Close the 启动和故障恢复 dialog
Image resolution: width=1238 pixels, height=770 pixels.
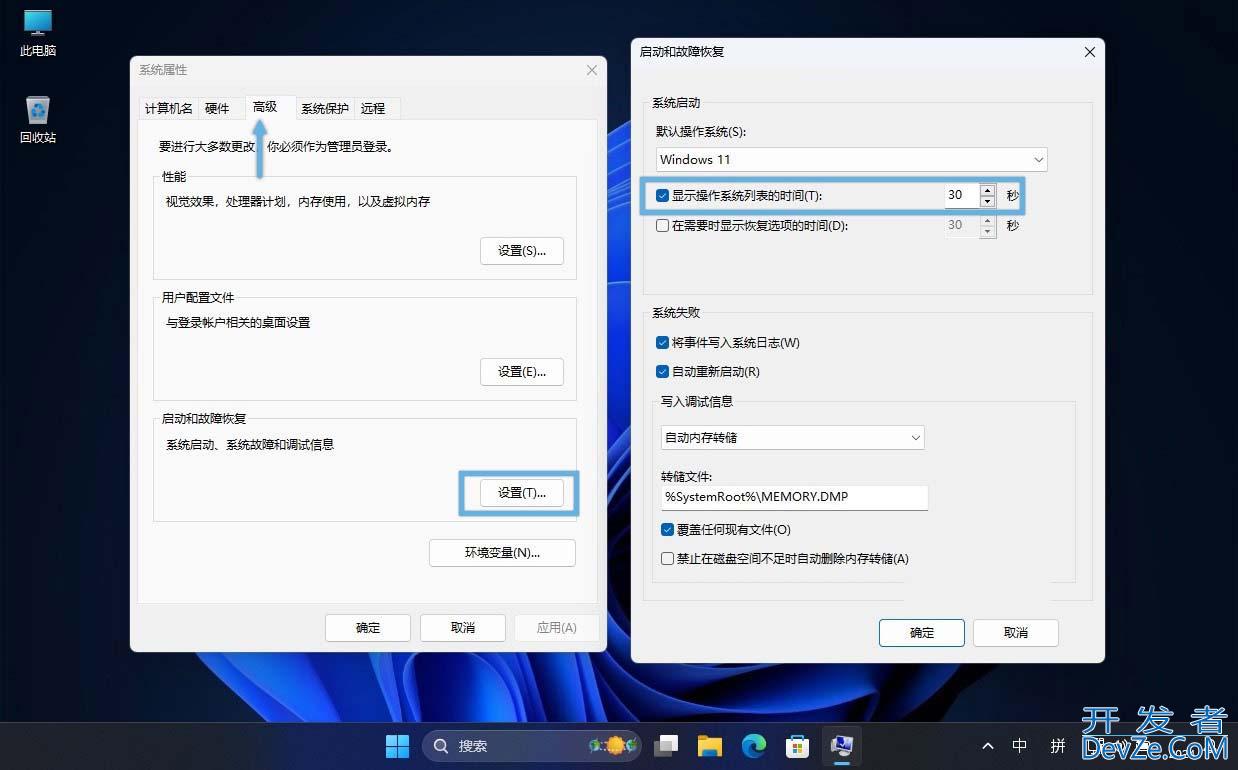(x=1090, y=52)
